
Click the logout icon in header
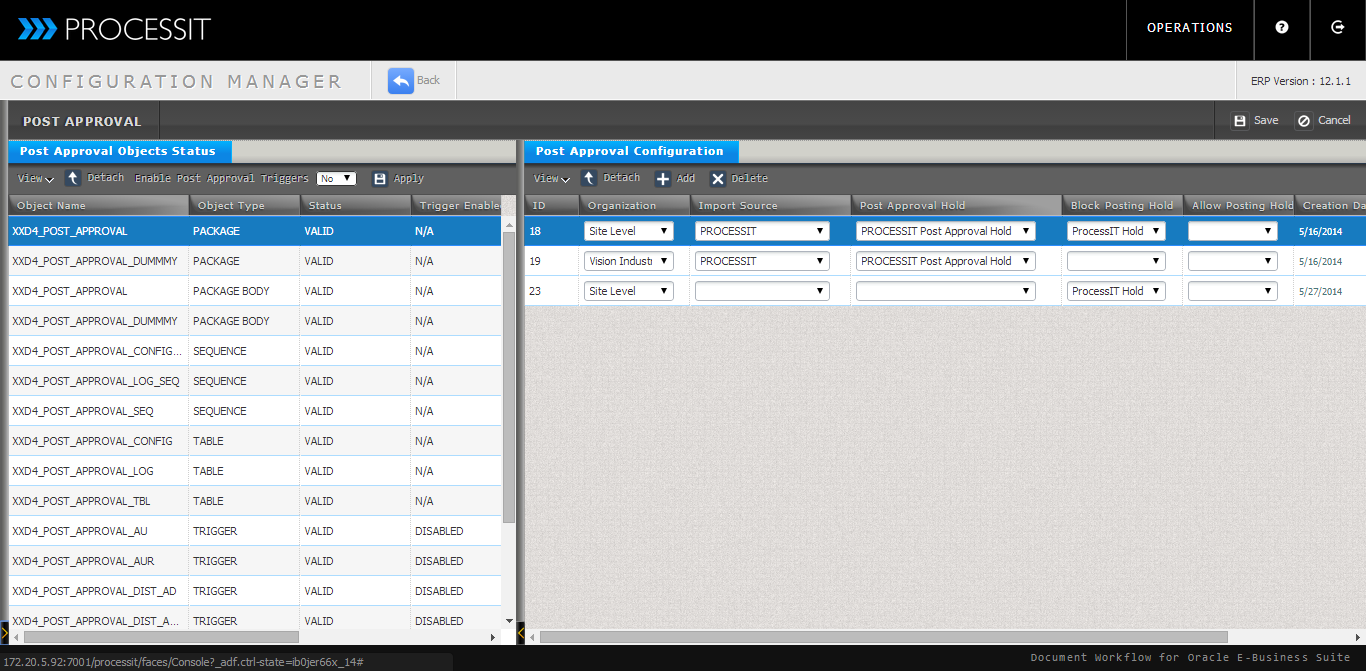1338,28
